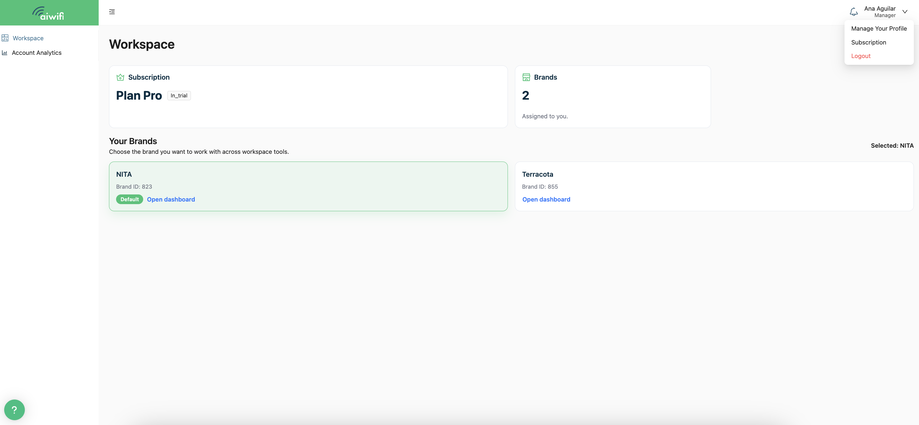919x425 pixels.
Task: Open the Ana Aguilar account menu
Action: (880, 12)
